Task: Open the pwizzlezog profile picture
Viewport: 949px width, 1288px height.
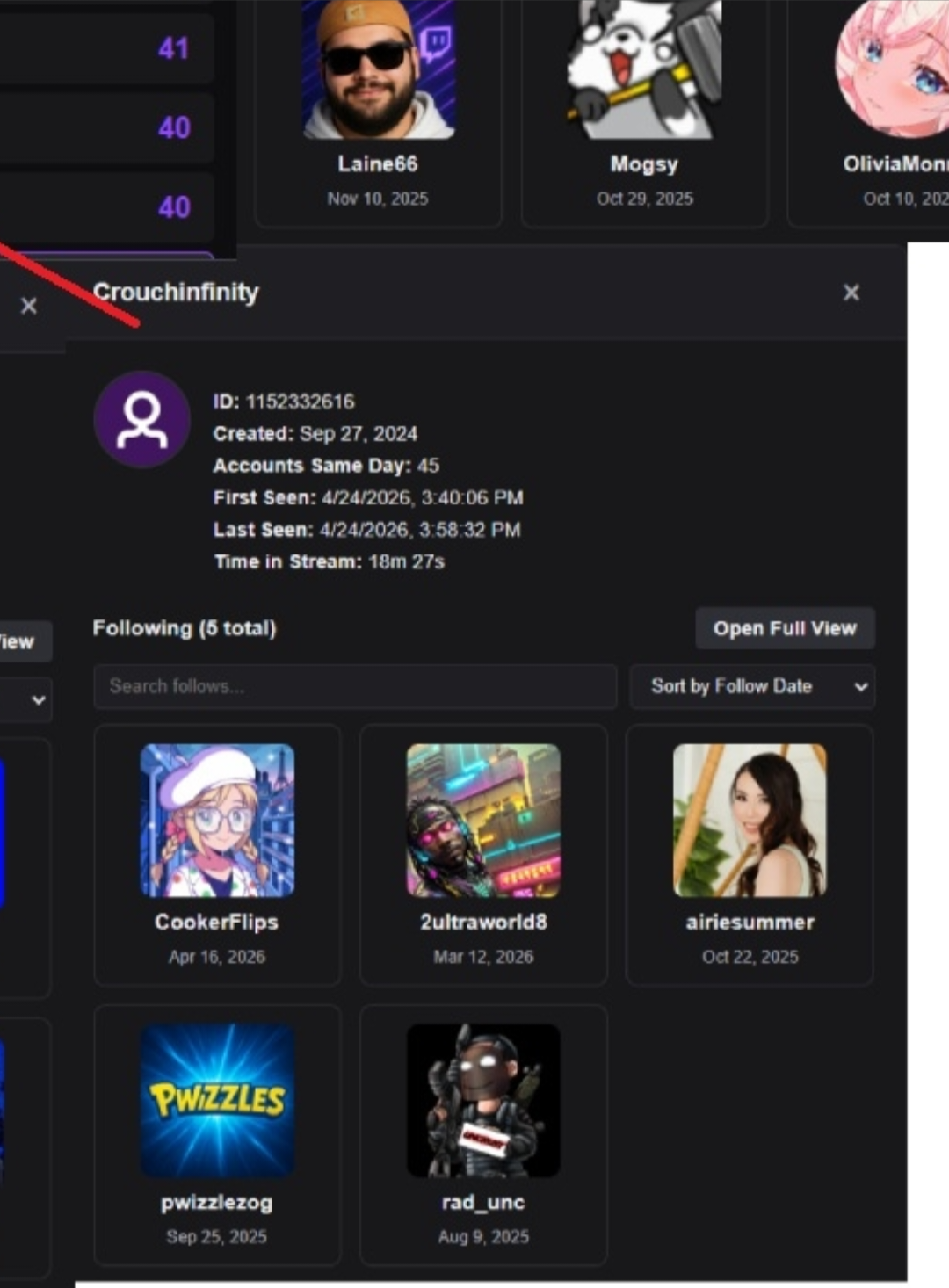Action: pyautogui.click(x=217, y=1100)
